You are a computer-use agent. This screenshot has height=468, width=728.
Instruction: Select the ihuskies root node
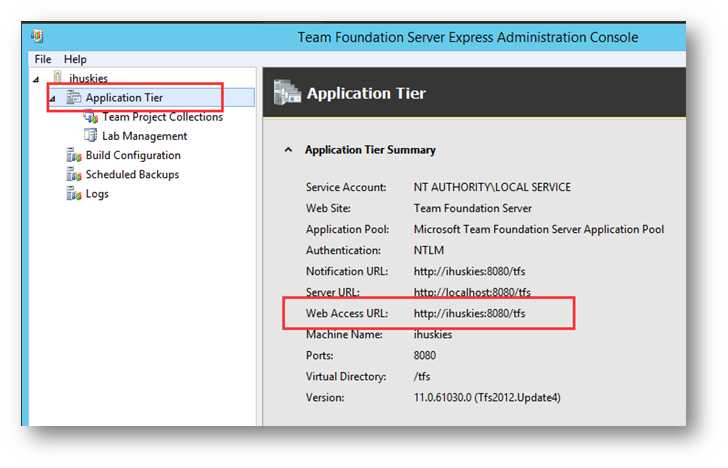pos(88,78)
